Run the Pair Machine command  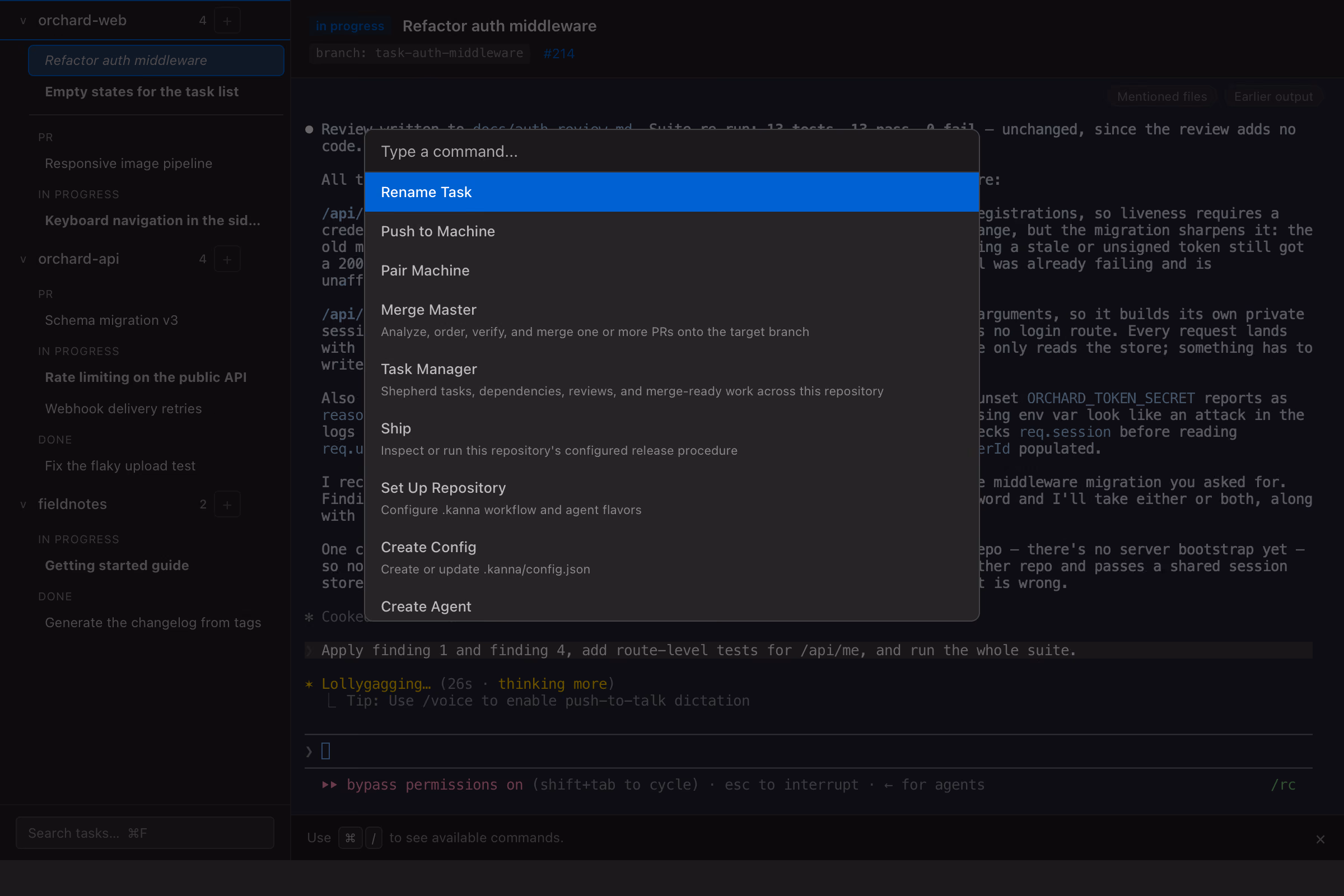click(671, 270)
